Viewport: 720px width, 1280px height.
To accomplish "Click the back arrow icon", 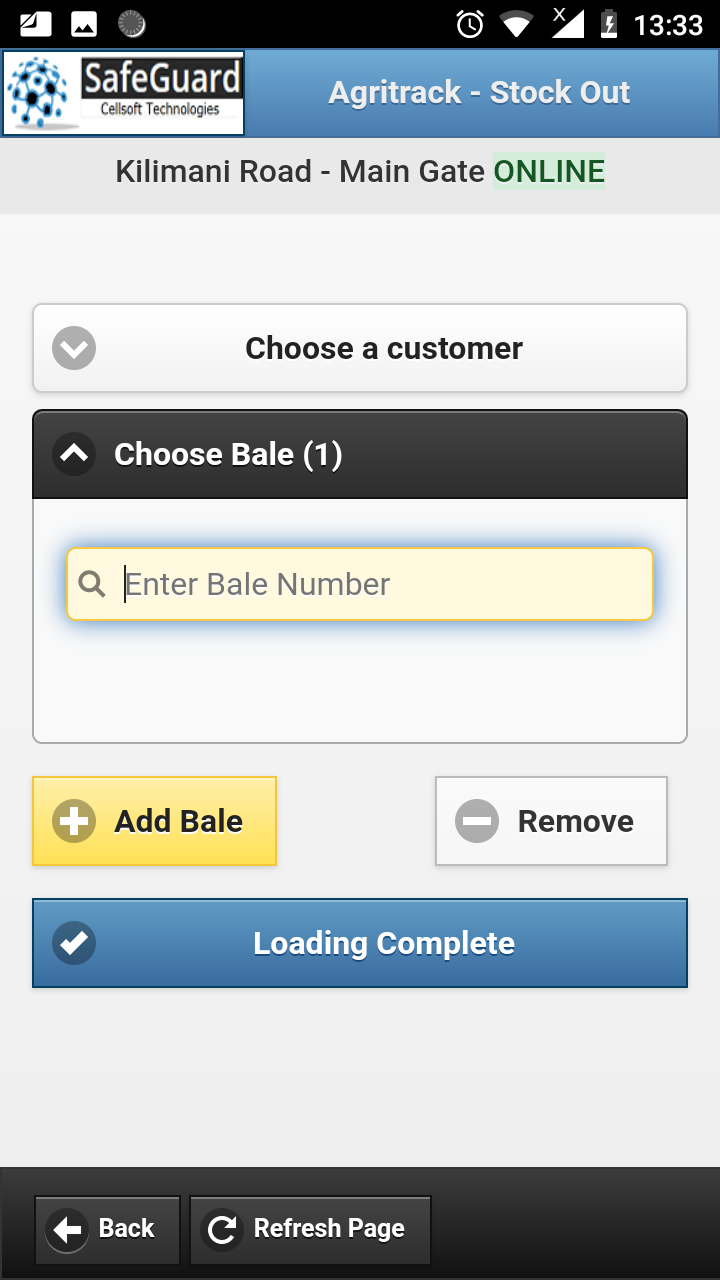I will pos(68,1229).
